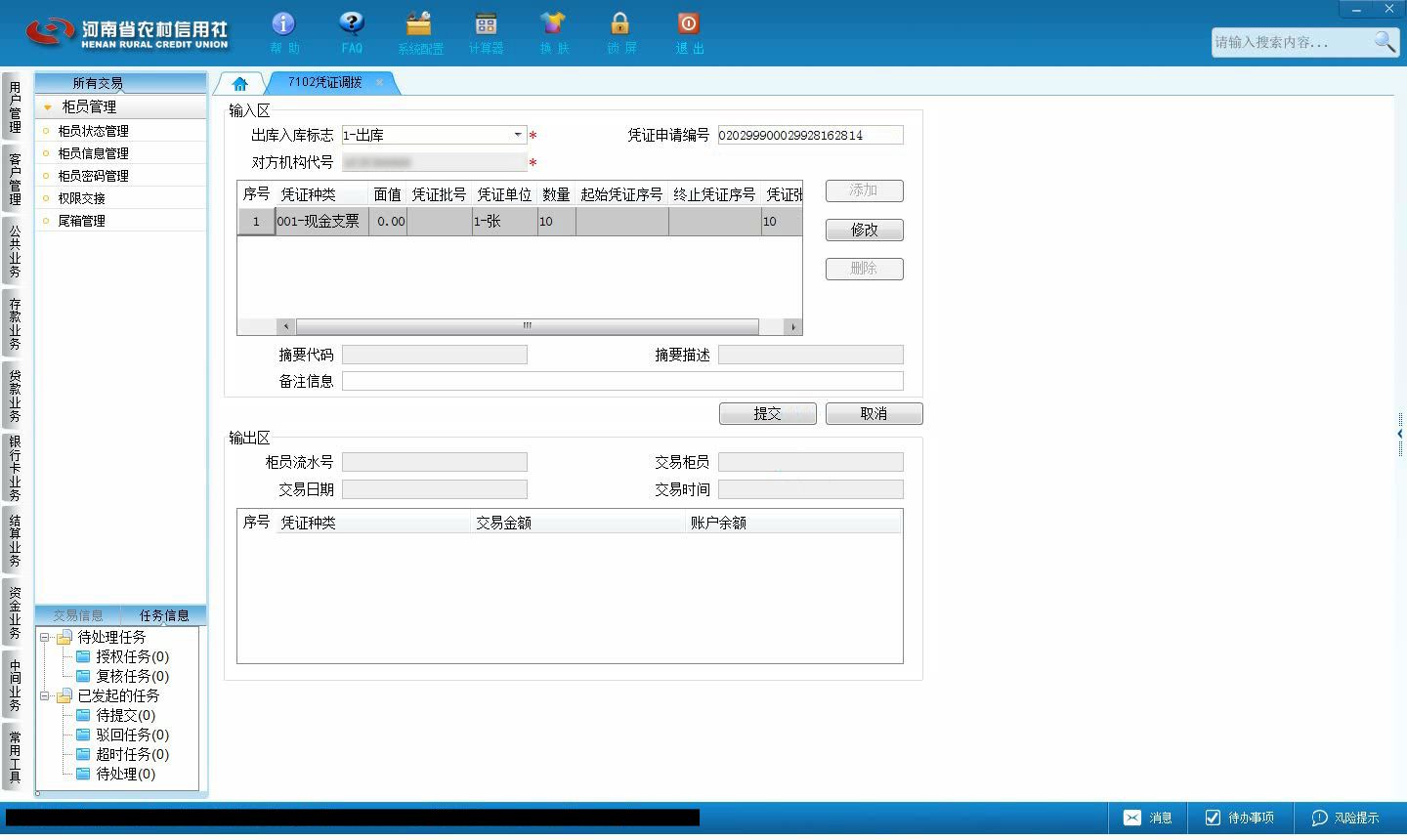1407x840 pixels.
Task: Open the 消息 envelope icon in status bar
Action: point(1131,818)
